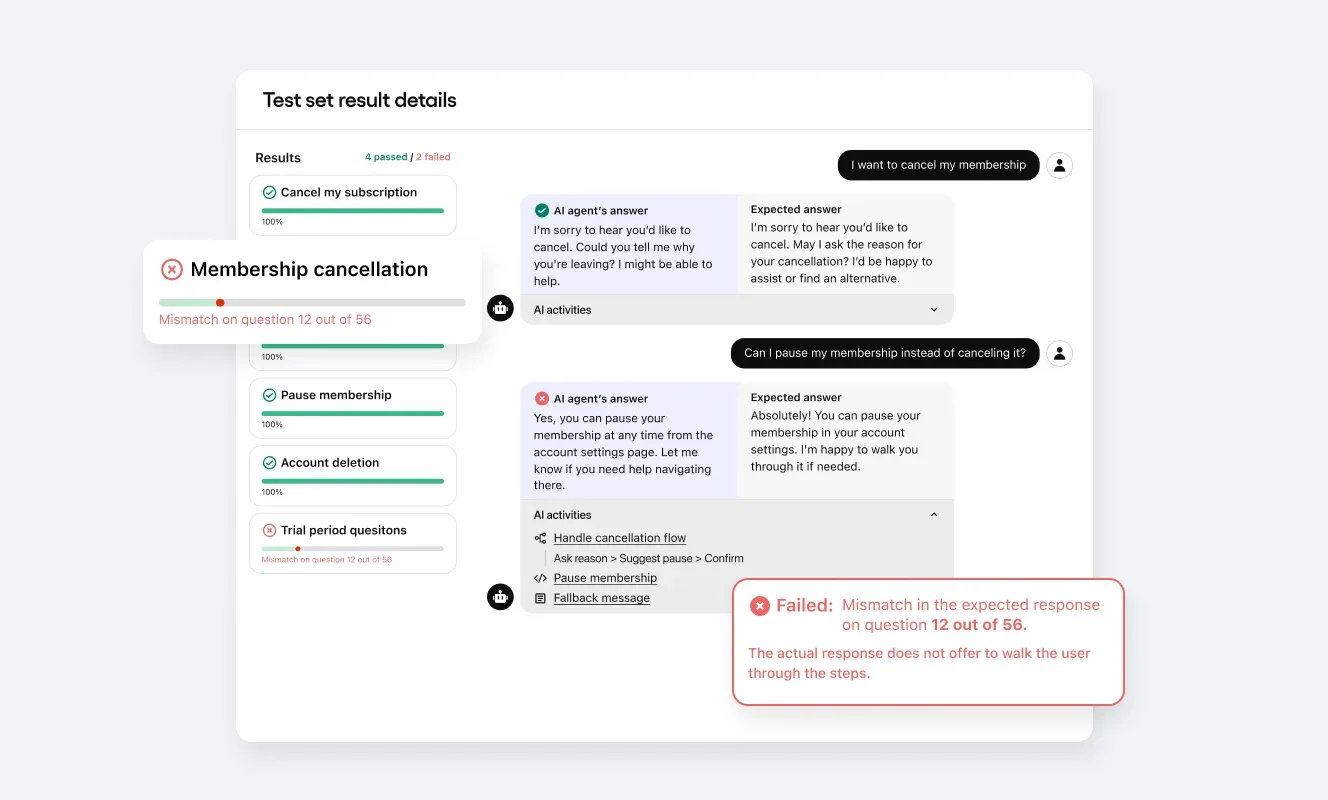The image size is (1328, 800).
Task: Open the Pause membership activity link
Action: pyautogui.click(x=605, y=578)
